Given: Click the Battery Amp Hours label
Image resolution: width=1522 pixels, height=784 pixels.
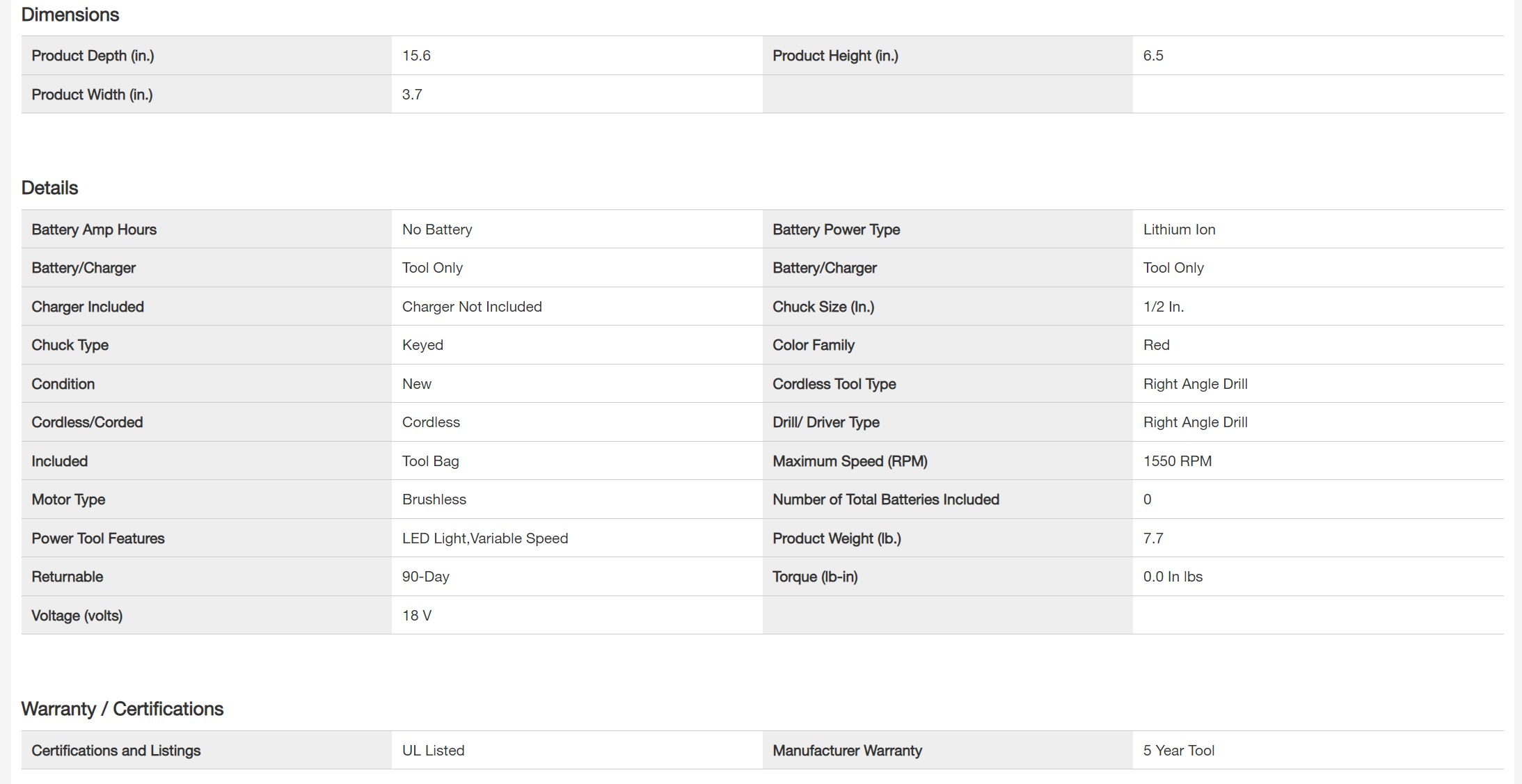Looking at the screenshot, I should (x=94, y=230).
